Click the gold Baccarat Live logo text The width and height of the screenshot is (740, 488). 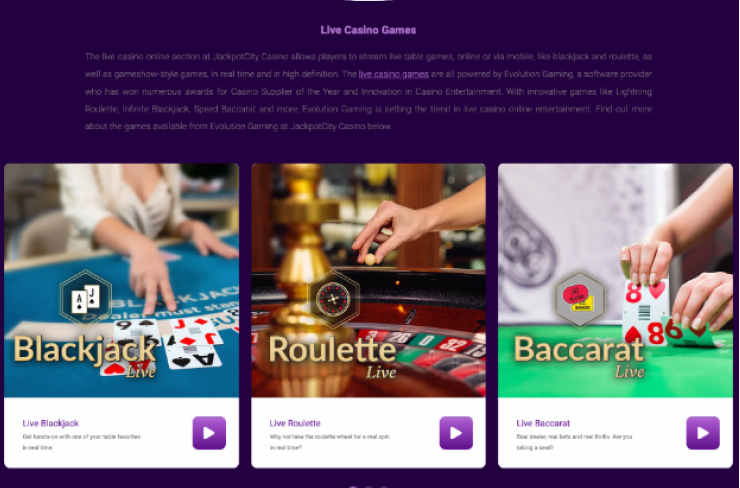click(579, 355)
